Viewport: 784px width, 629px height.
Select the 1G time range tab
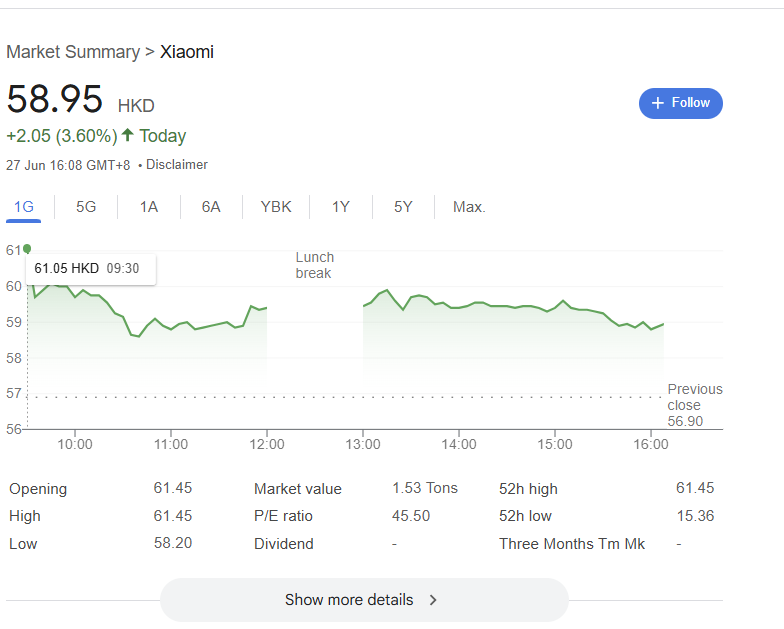click(24, 207)
